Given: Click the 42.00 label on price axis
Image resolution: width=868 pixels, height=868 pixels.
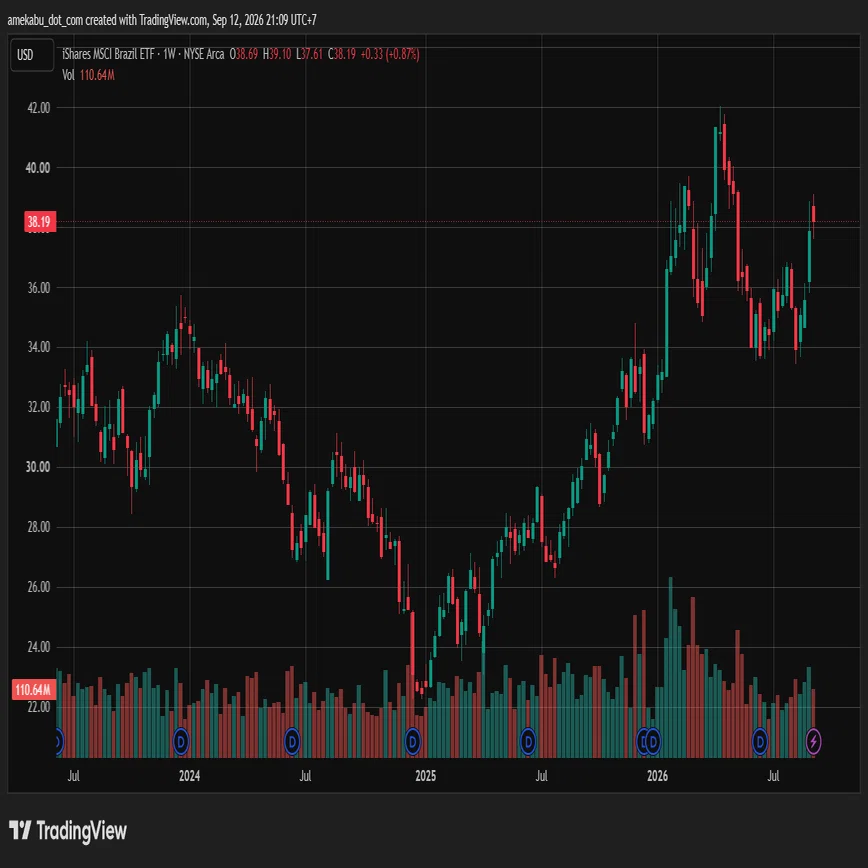Looking at the screenshot, I should point(39,108).
